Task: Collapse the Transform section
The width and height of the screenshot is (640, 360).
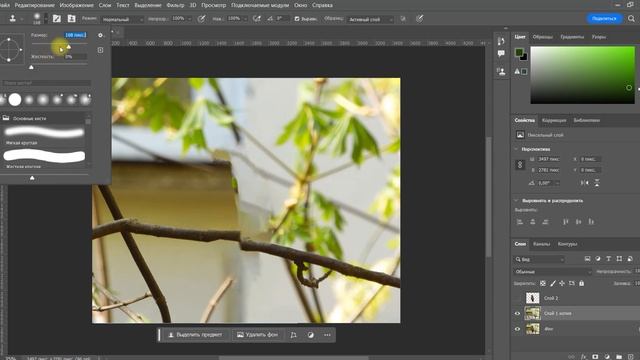Action: (516, 149)
